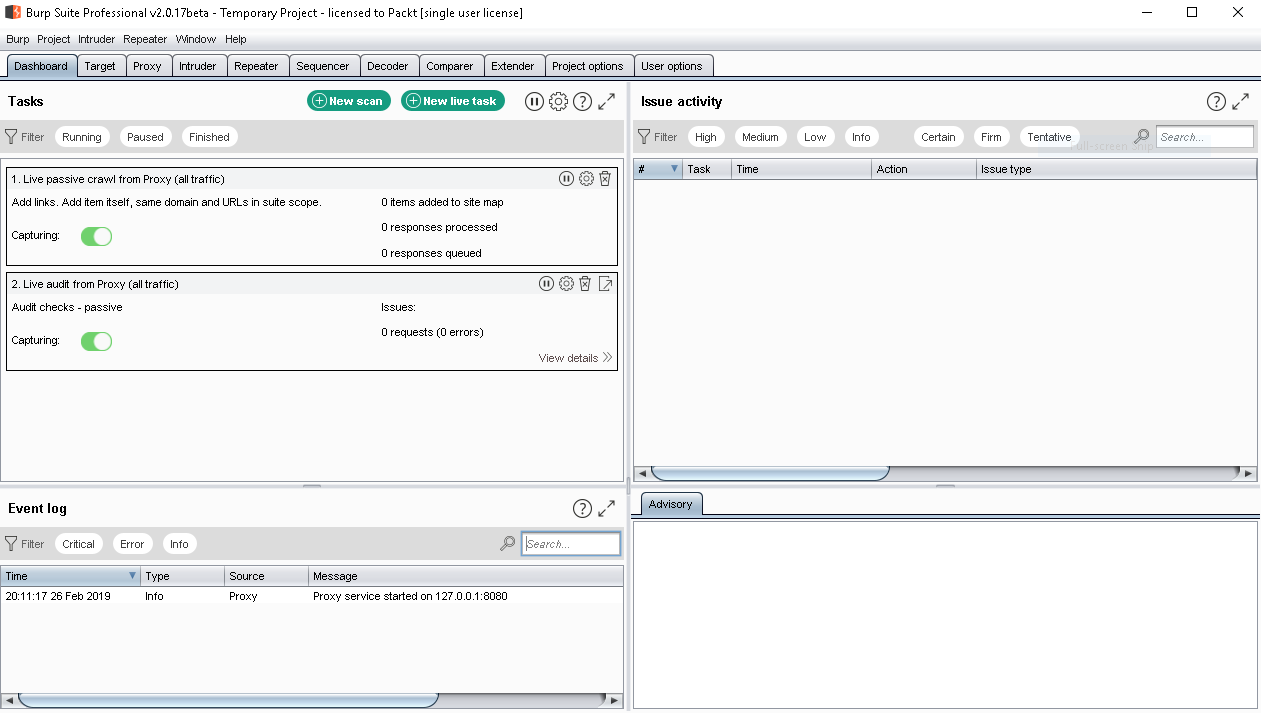Open the Project options tab
The height and width of the screenshot is (713, 1261).
coord(588,66)
